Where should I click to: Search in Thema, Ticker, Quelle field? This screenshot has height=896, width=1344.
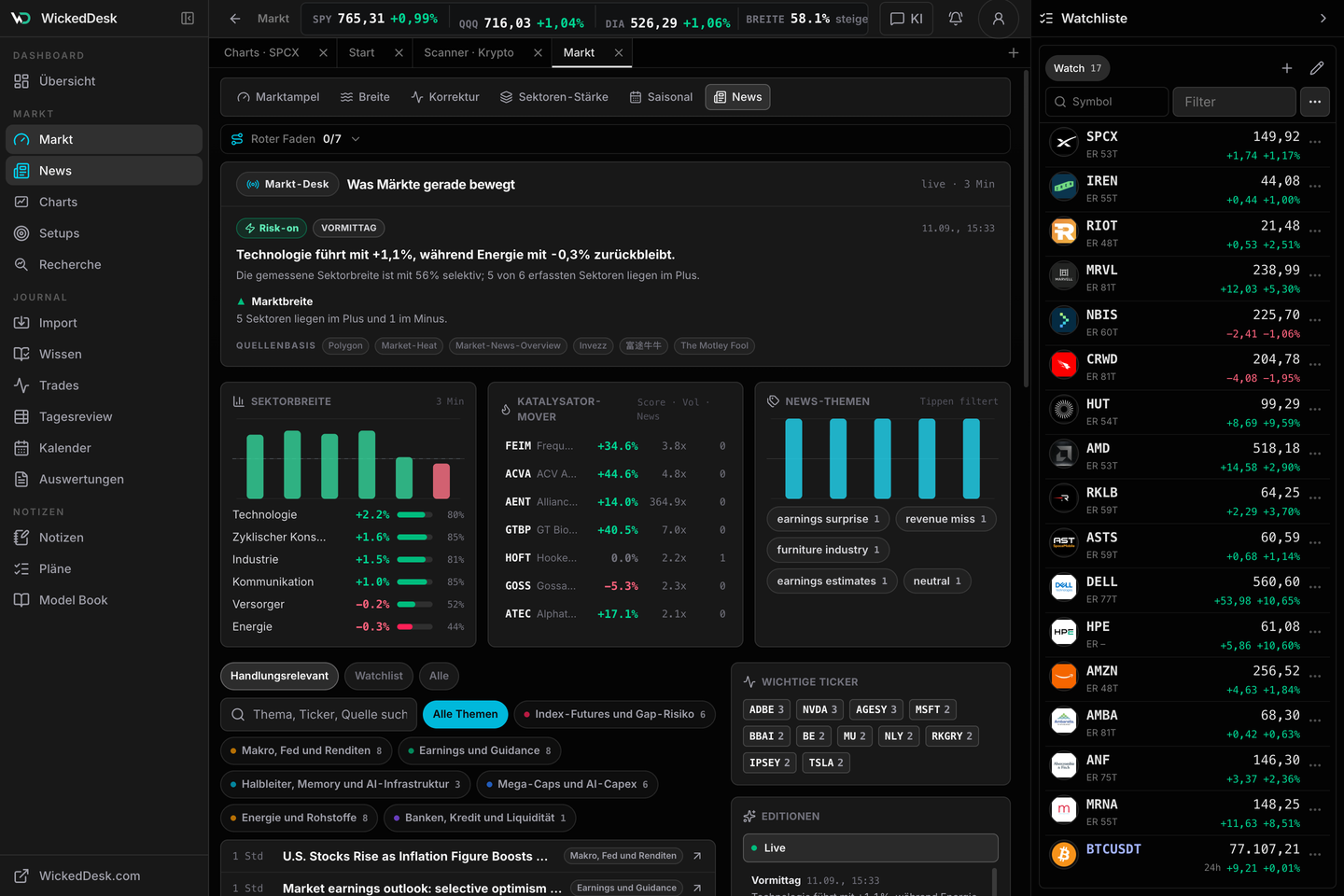point(318,715)
